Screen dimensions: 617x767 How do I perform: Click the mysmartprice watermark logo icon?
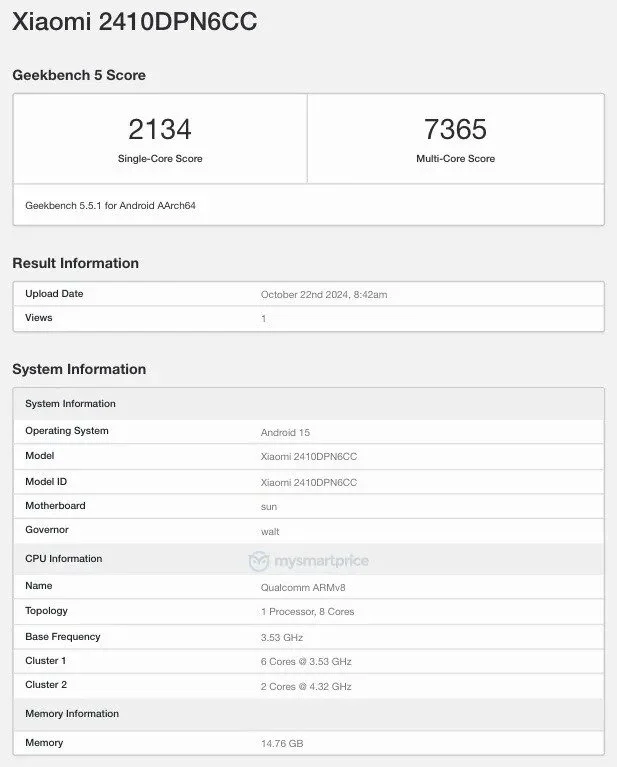259,560
